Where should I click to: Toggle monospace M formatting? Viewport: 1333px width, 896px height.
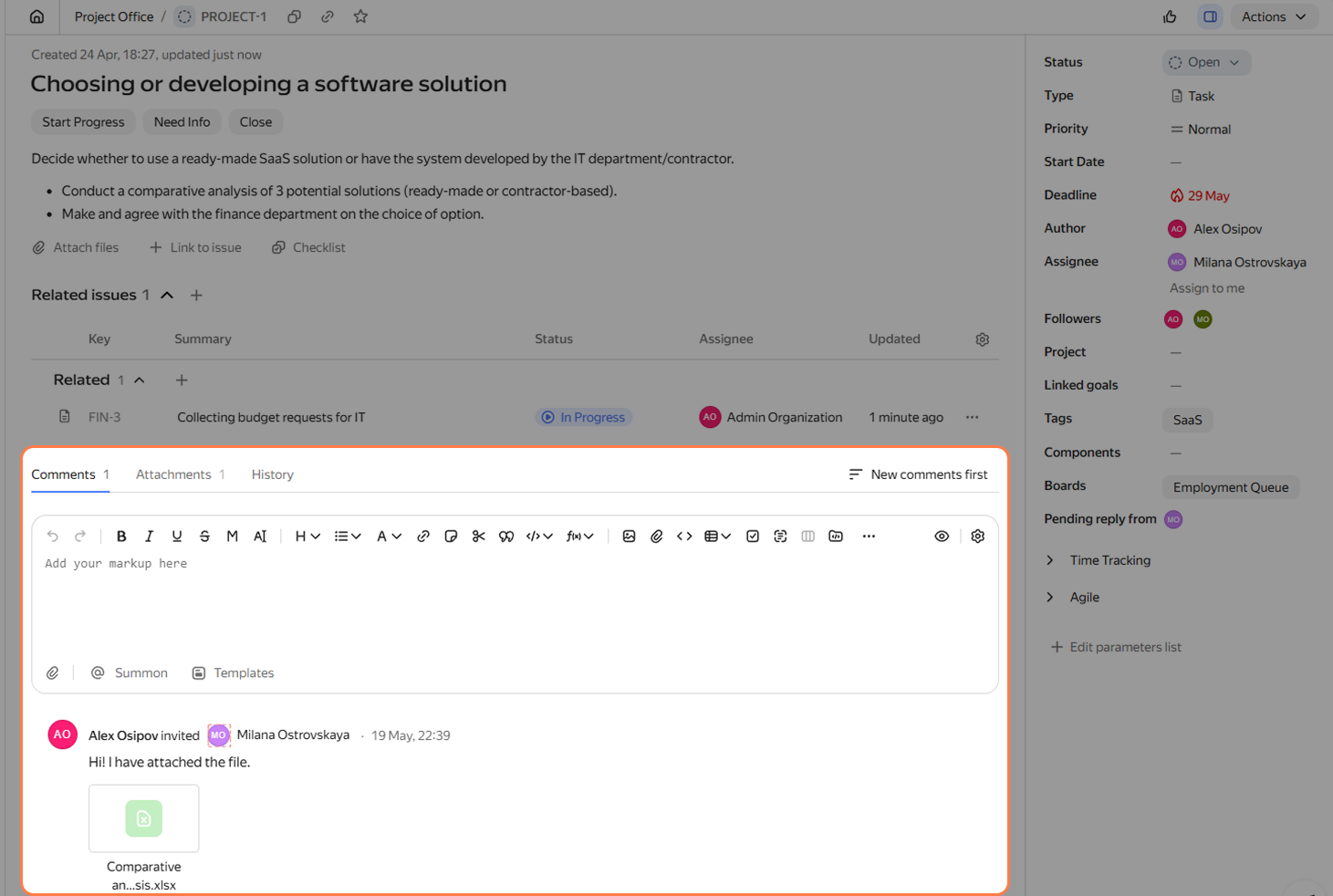[233, 537]
